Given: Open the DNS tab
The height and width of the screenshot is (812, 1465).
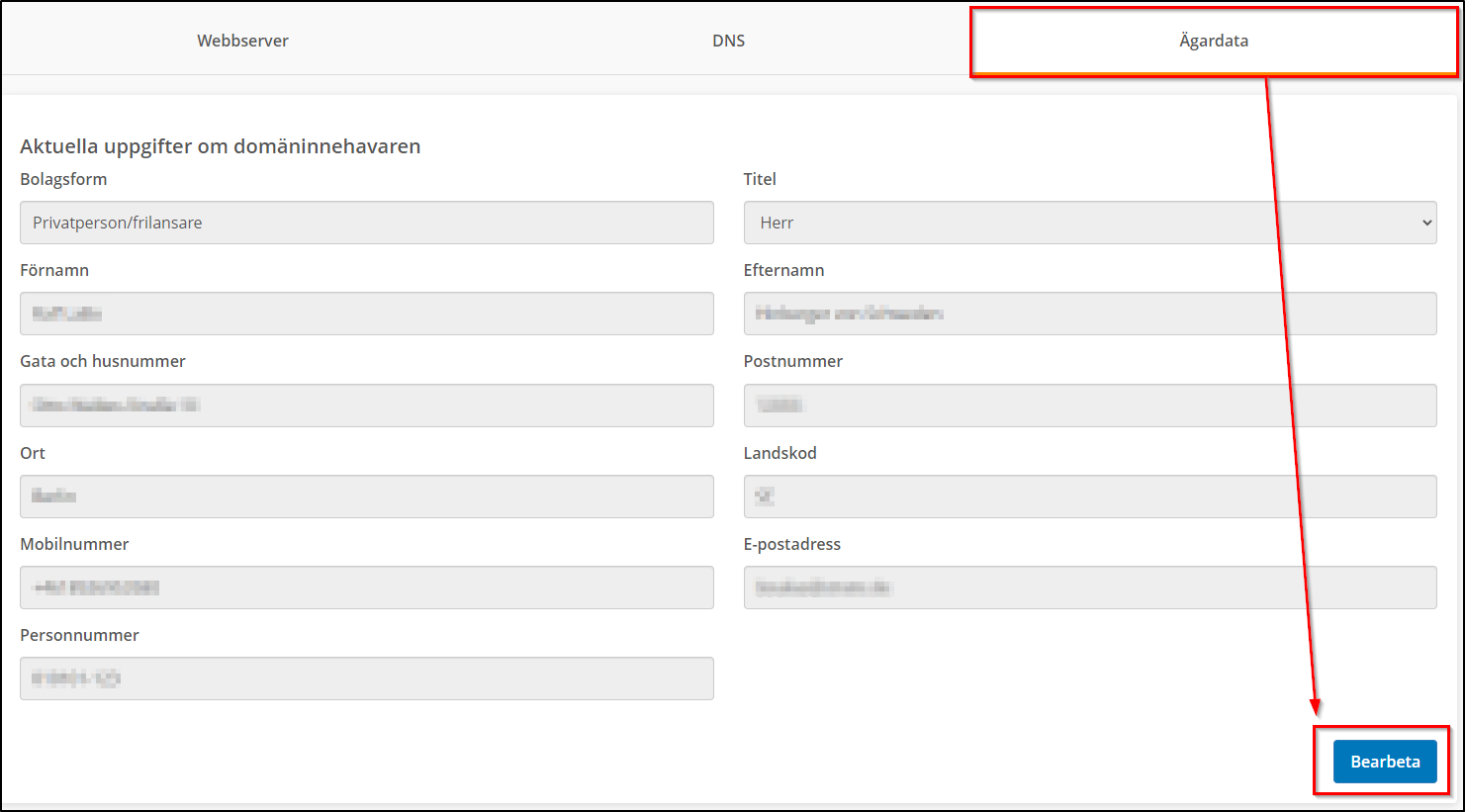Looking at the screenshot, I should 728,41.
